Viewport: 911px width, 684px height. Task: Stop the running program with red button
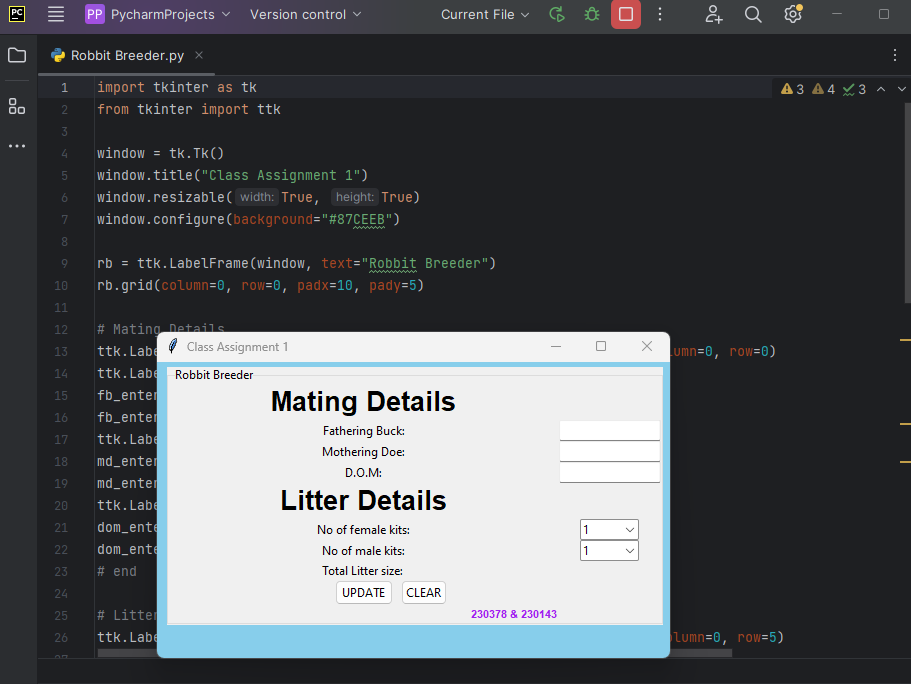[x=626, y=15]
